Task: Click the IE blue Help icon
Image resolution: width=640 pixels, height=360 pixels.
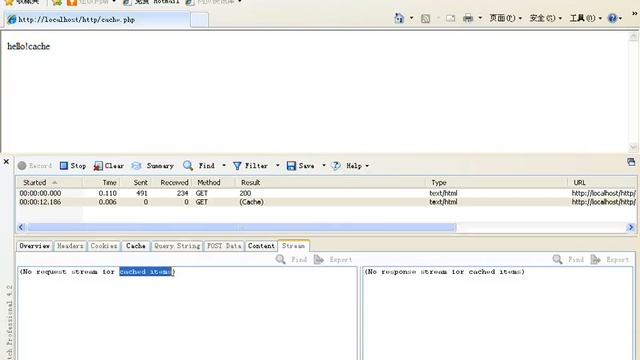Action: click(612, 18)
